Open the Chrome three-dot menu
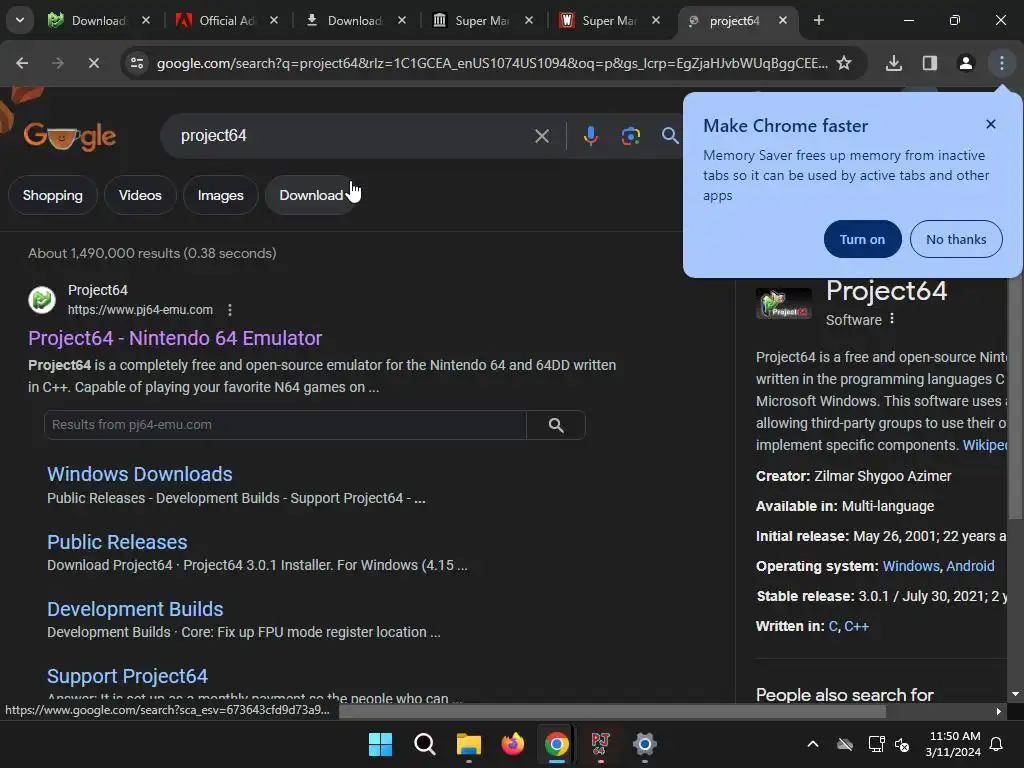1024x768 pixels. [x=1002, y=63]
